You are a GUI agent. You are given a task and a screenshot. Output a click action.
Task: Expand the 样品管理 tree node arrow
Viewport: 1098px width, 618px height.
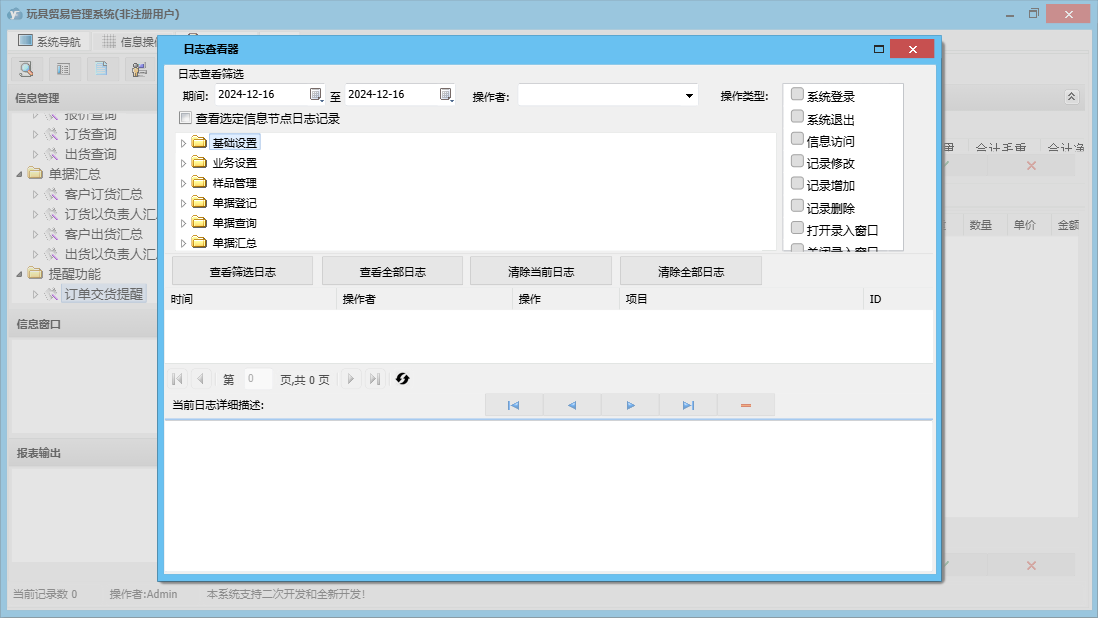(x=183, y=183)
